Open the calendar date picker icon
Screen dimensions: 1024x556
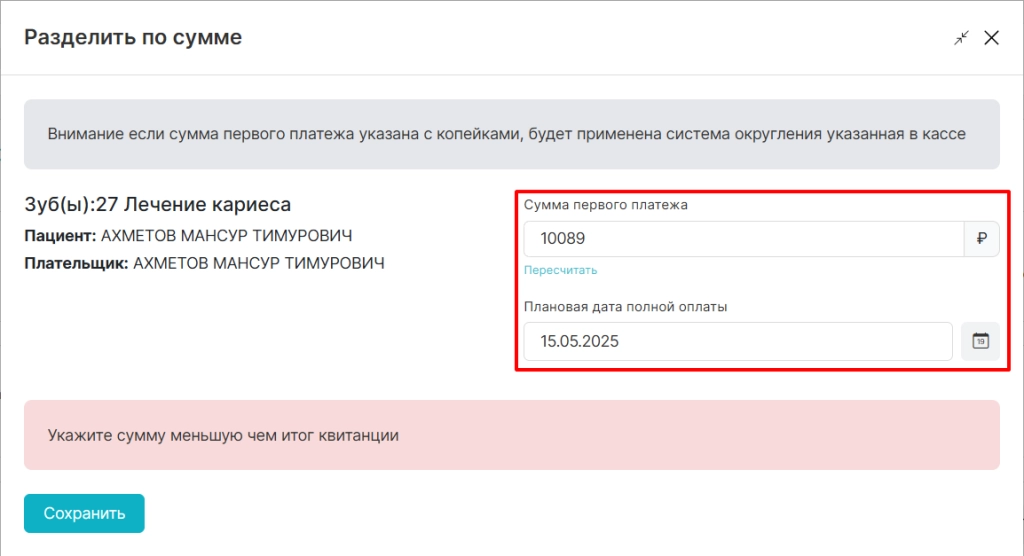click(980, 341)
